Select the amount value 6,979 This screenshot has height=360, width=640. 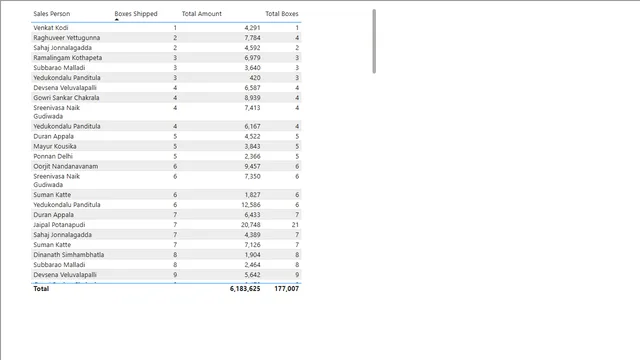pyautogui.click(x=252, y=58)
